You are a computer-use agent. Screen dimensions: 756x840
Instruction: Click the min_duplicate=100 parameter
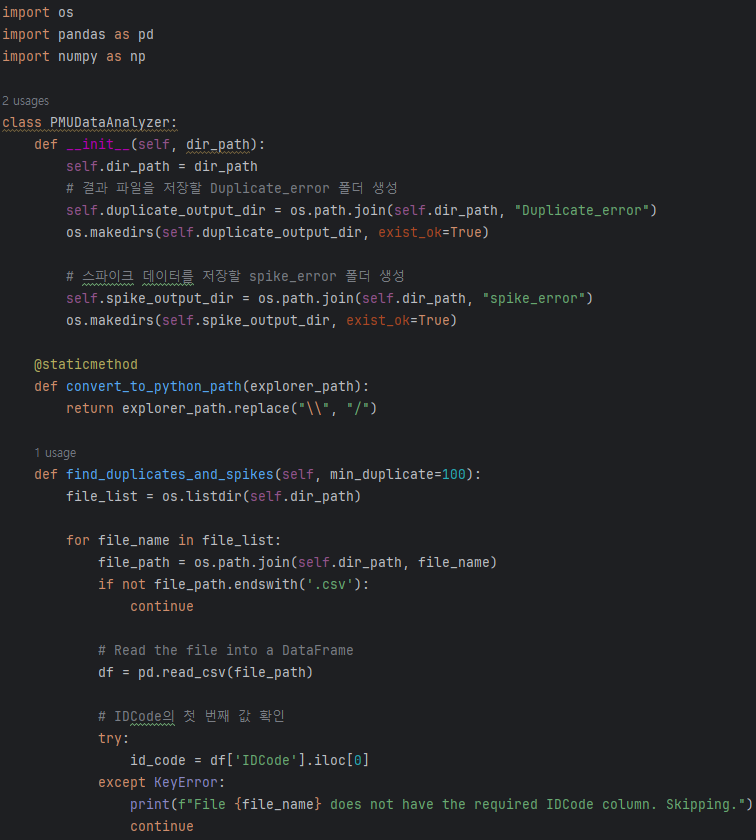point(398,474)
